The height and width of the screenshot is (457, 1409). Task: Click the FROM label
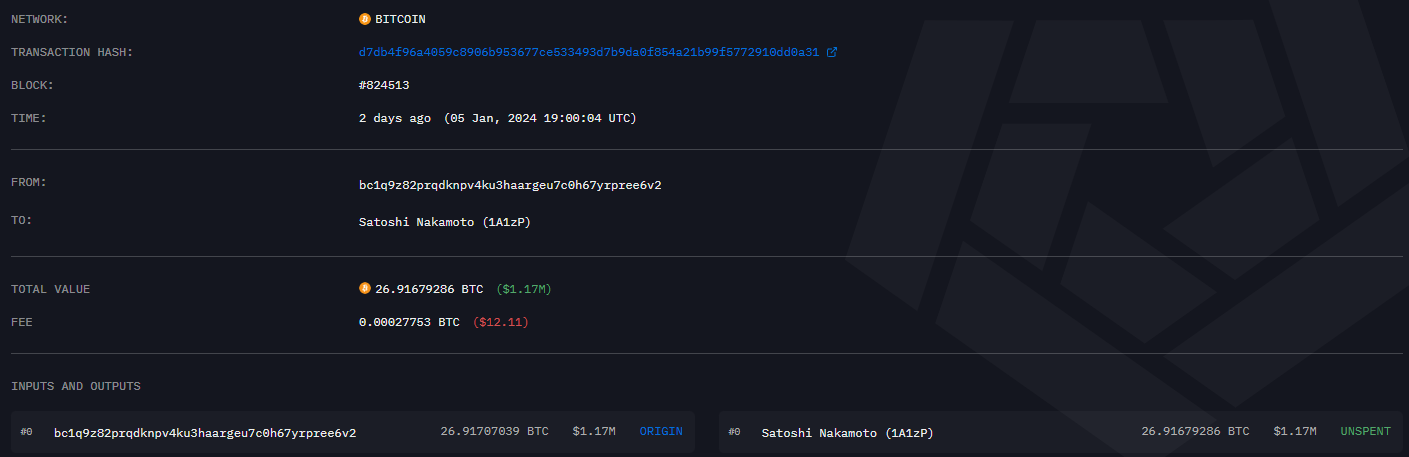coord(29,182)
